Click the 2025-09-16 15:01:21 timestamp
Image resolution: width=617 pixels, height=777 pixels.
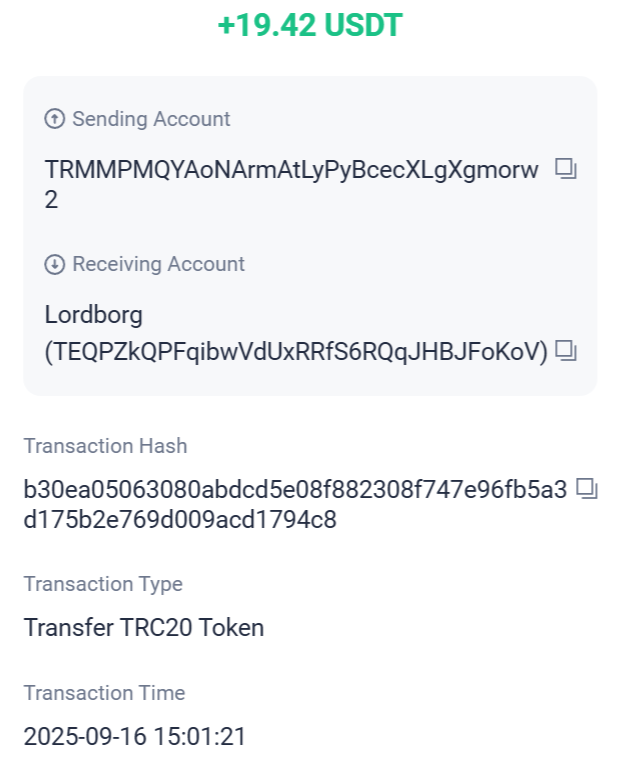(135, 737)
